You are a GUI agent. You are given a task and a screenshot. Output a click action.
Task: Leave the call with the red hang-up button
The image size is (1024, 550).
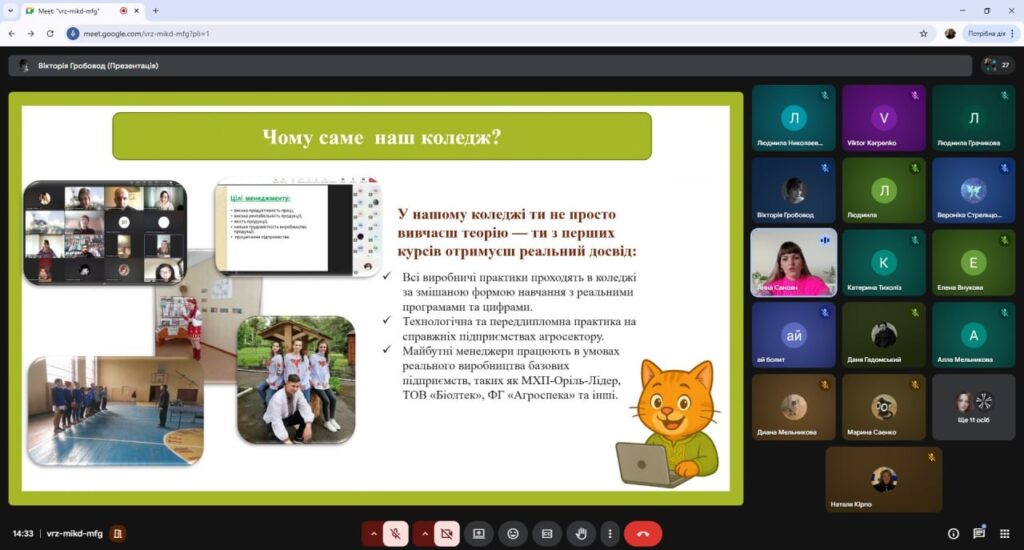coord(643,534)
